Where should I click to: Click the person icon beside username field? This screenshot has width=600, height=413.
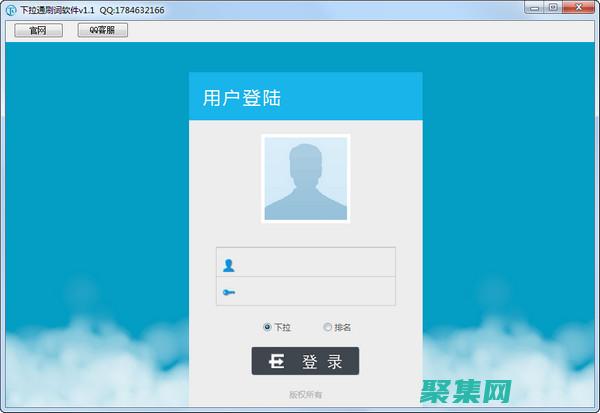tap(229, 265)
